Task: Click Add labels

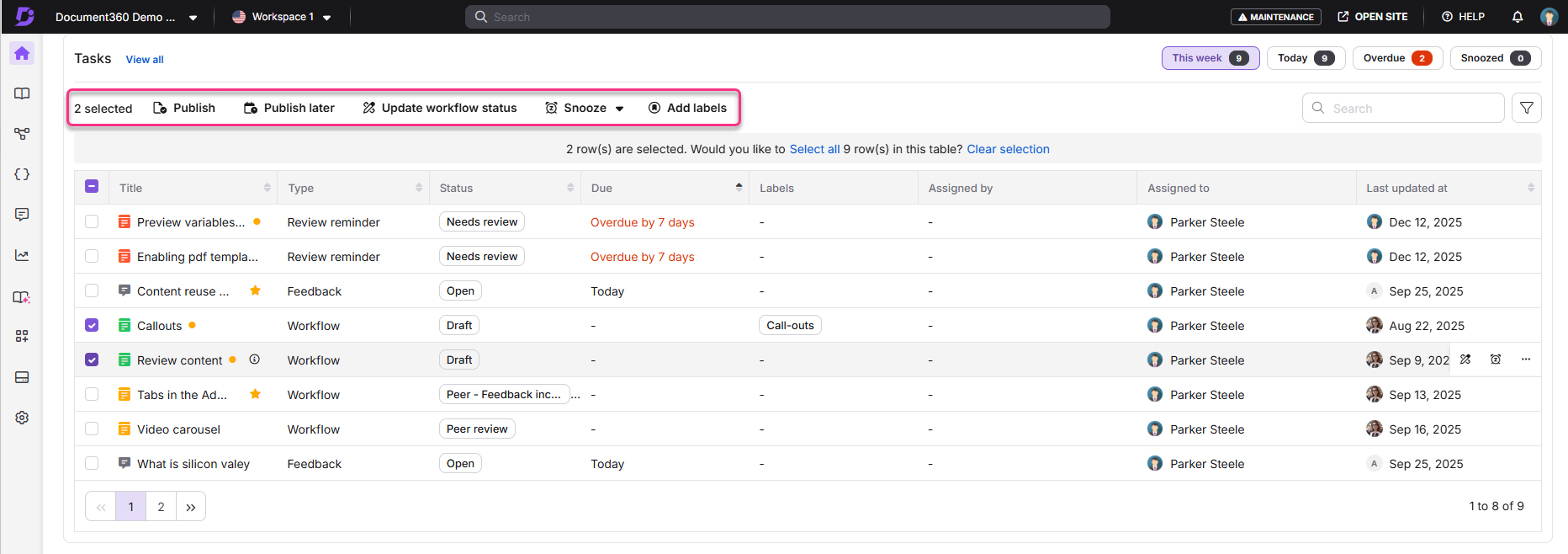Action: point(687,108)
